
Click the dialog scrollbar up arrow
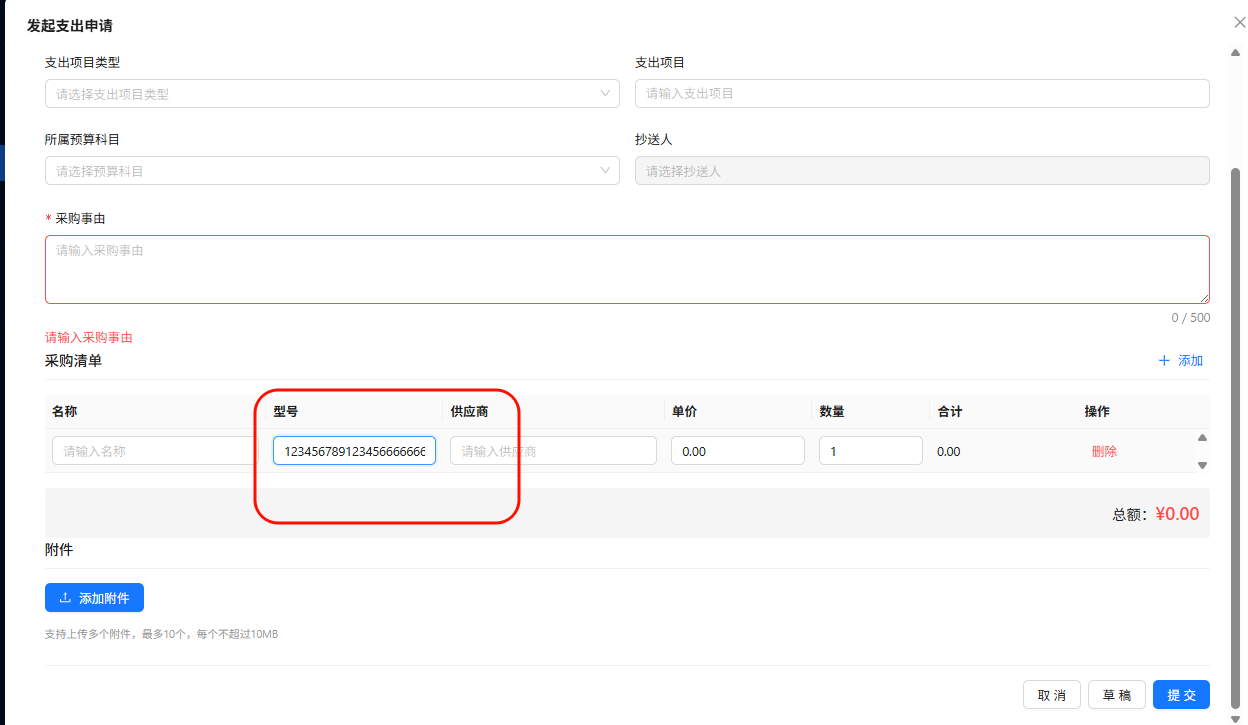click(x=1235, y=51)
